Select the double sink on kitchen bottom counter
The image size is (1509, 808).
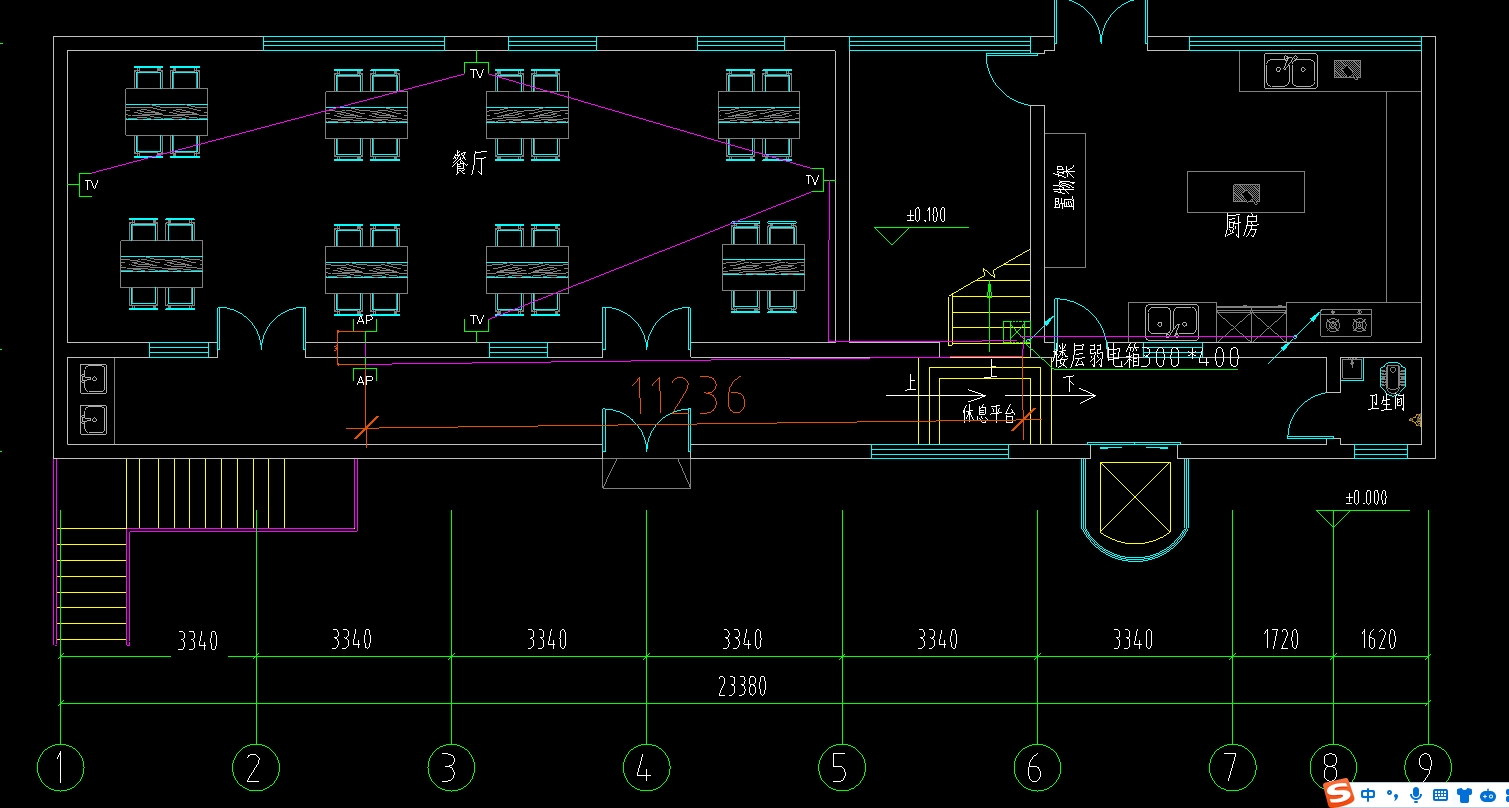1172,321
